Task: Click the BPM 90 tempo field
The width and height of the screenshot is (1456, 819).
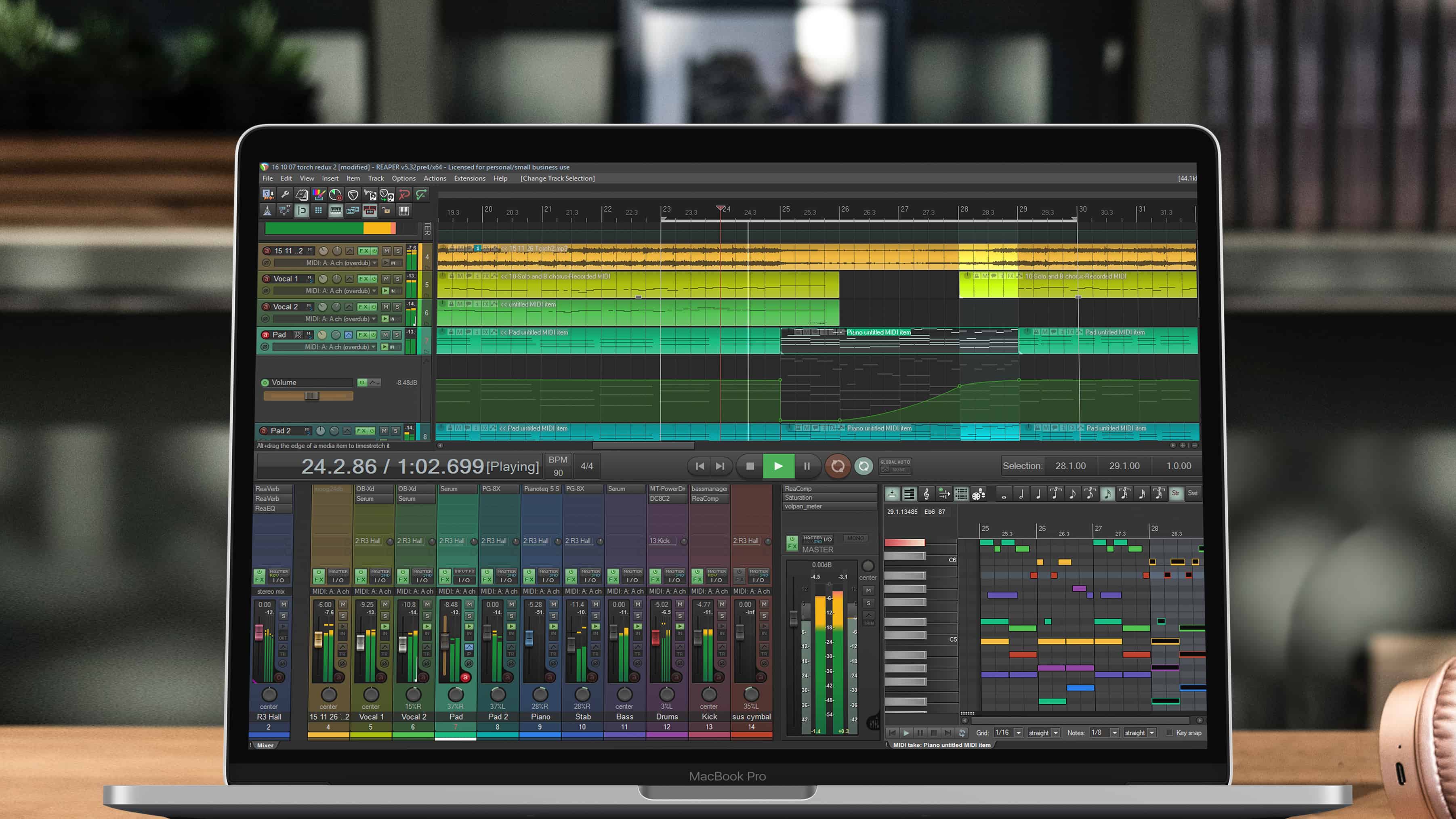Action: (x=558, y=466)
